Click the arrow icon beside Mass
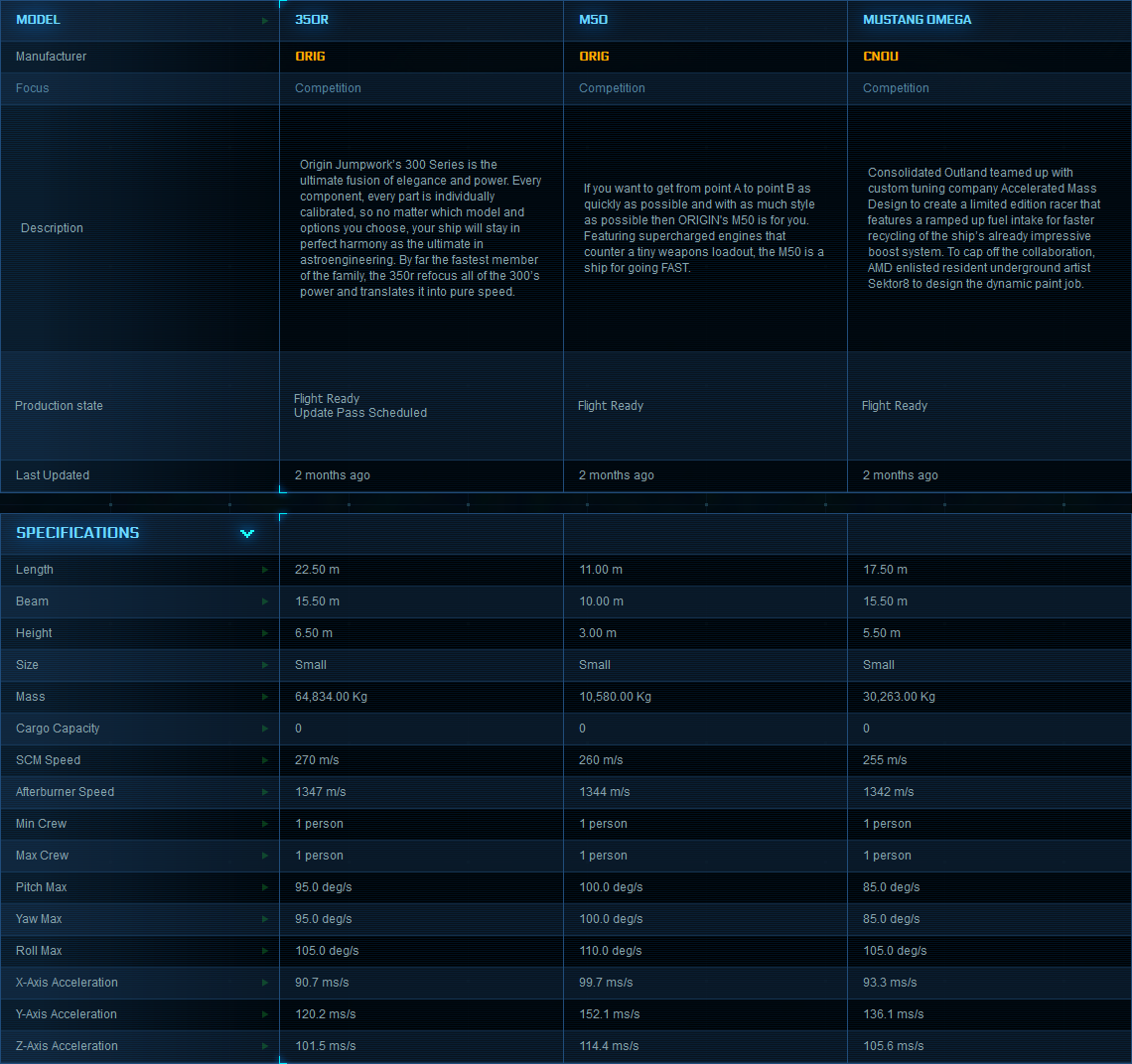The width and height of the screenshot is (1132, 1064). (x=264, y=697)
